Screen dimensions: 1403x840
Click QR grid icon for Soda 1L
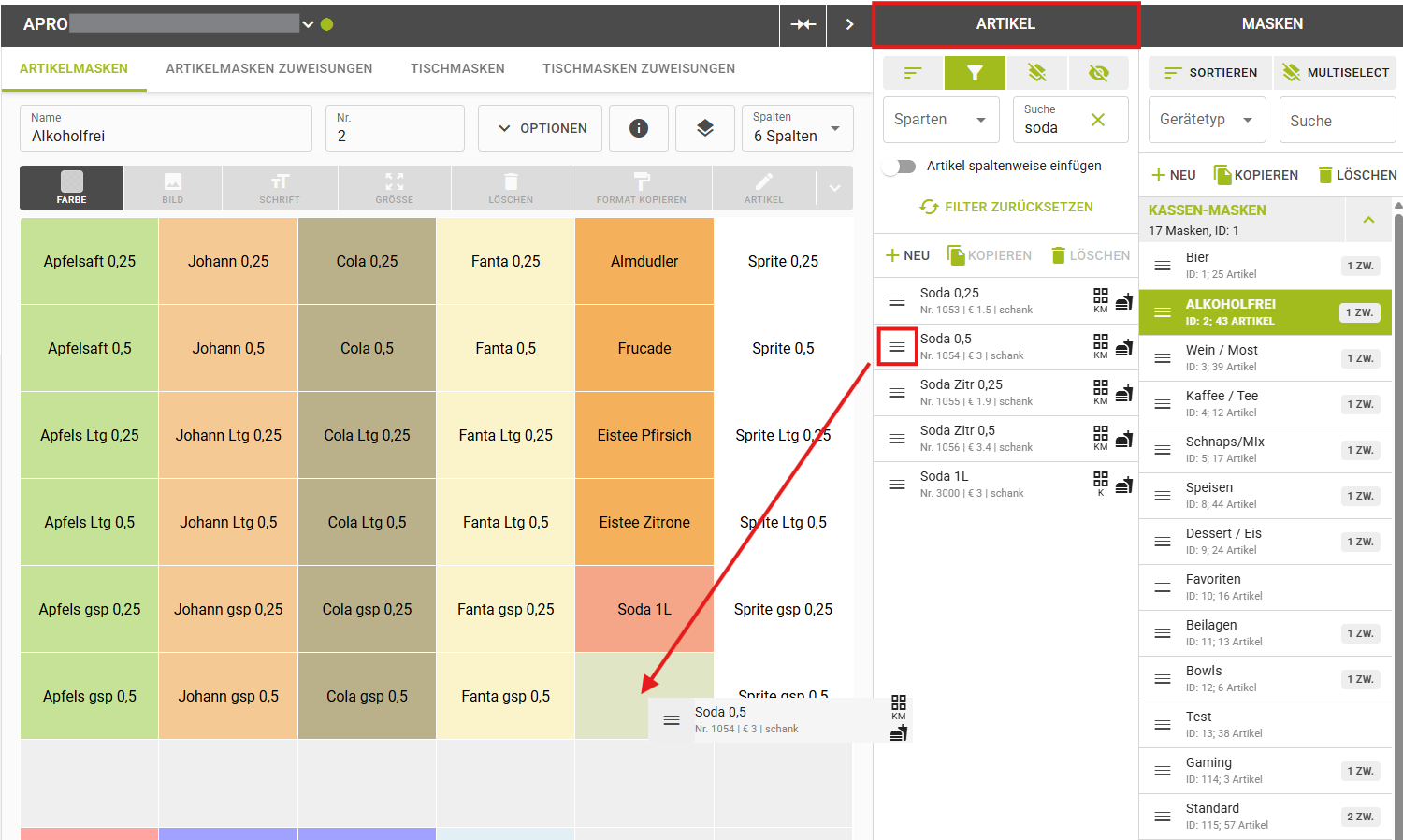point(1101,479)
